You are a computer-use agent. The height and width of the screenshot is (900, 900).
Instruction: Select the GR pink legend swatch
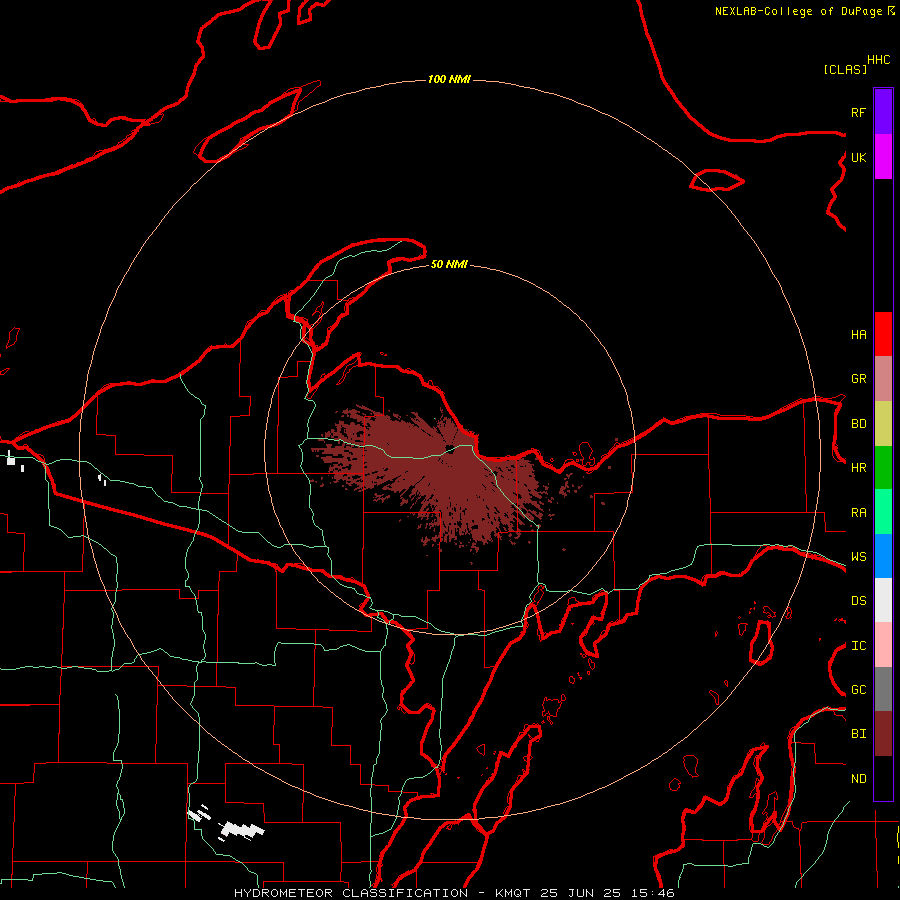[x=883, y=379]
